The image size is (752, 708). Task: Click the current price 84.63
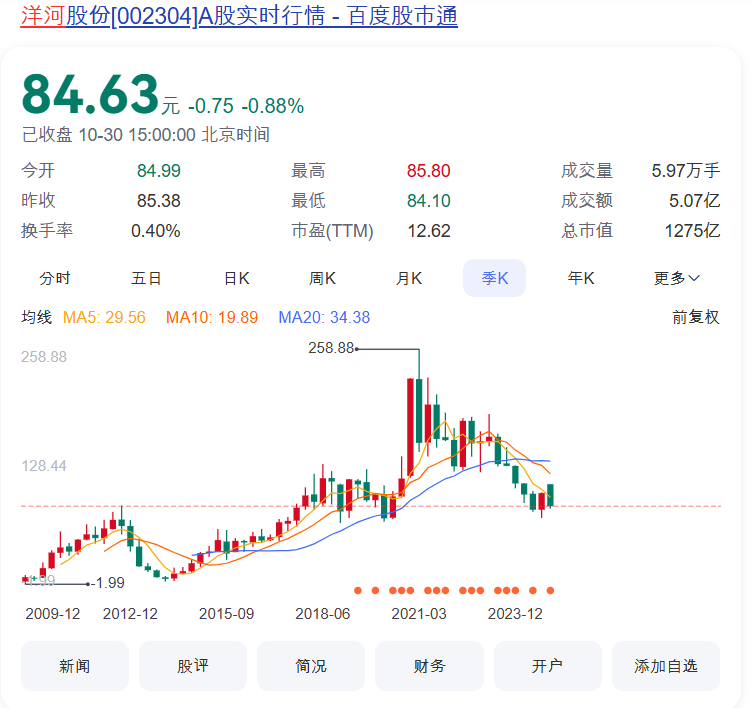90,94
